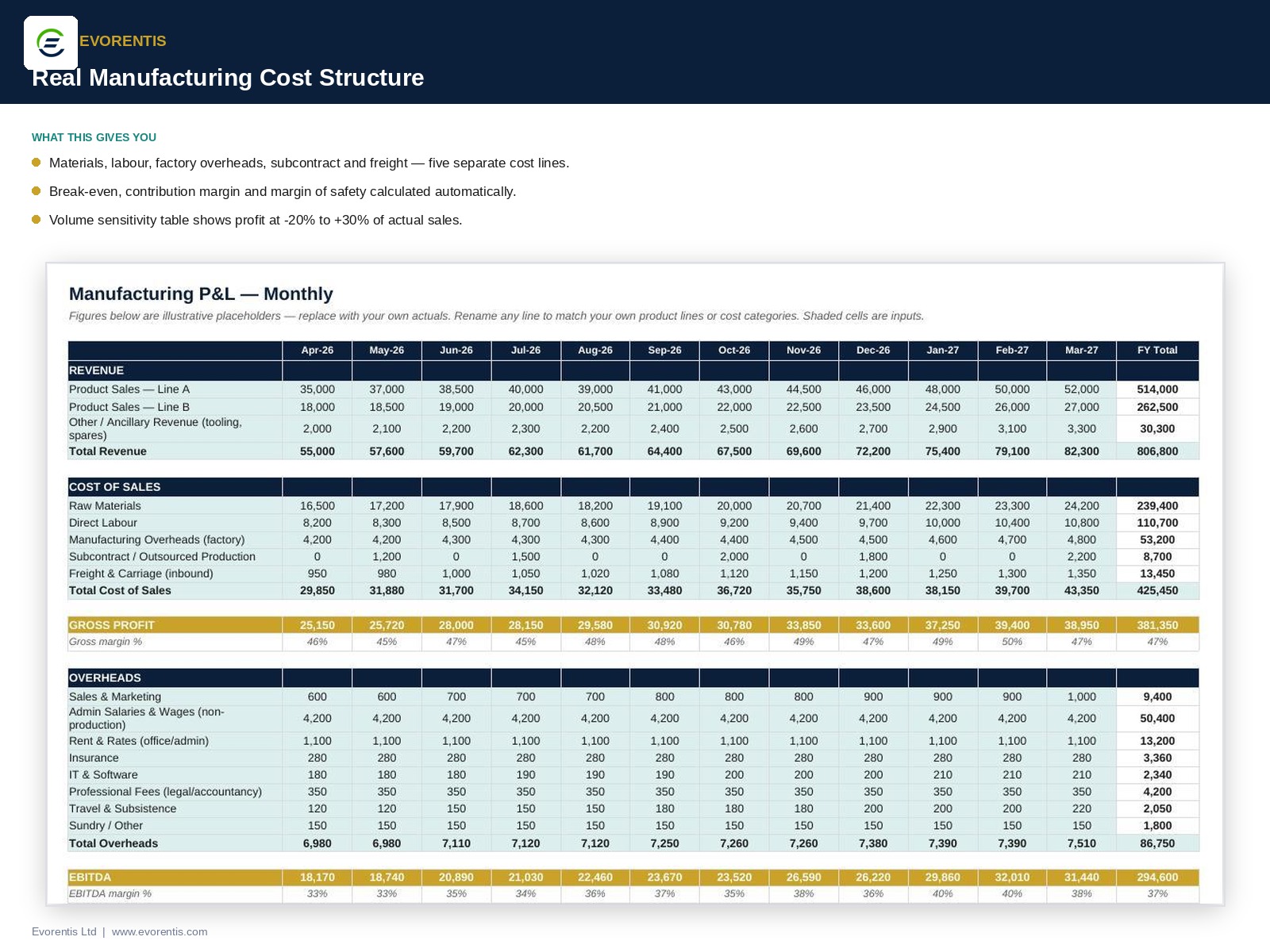The width and height of the screenshot is (1270, 952).
Task: Click the 'Rent & Rates (office/admin)' label
Action: [x=139, y=741]
